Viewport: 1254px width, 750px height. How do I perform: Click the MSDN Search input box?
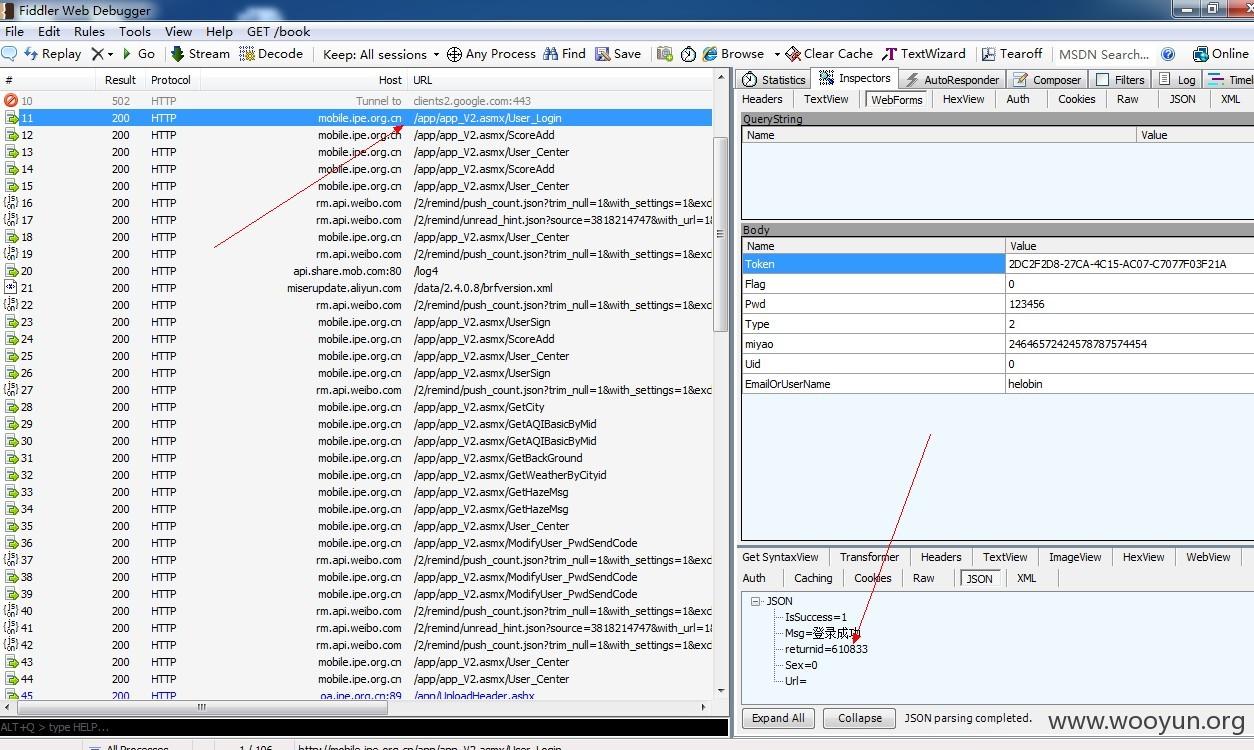point(1103,54)
